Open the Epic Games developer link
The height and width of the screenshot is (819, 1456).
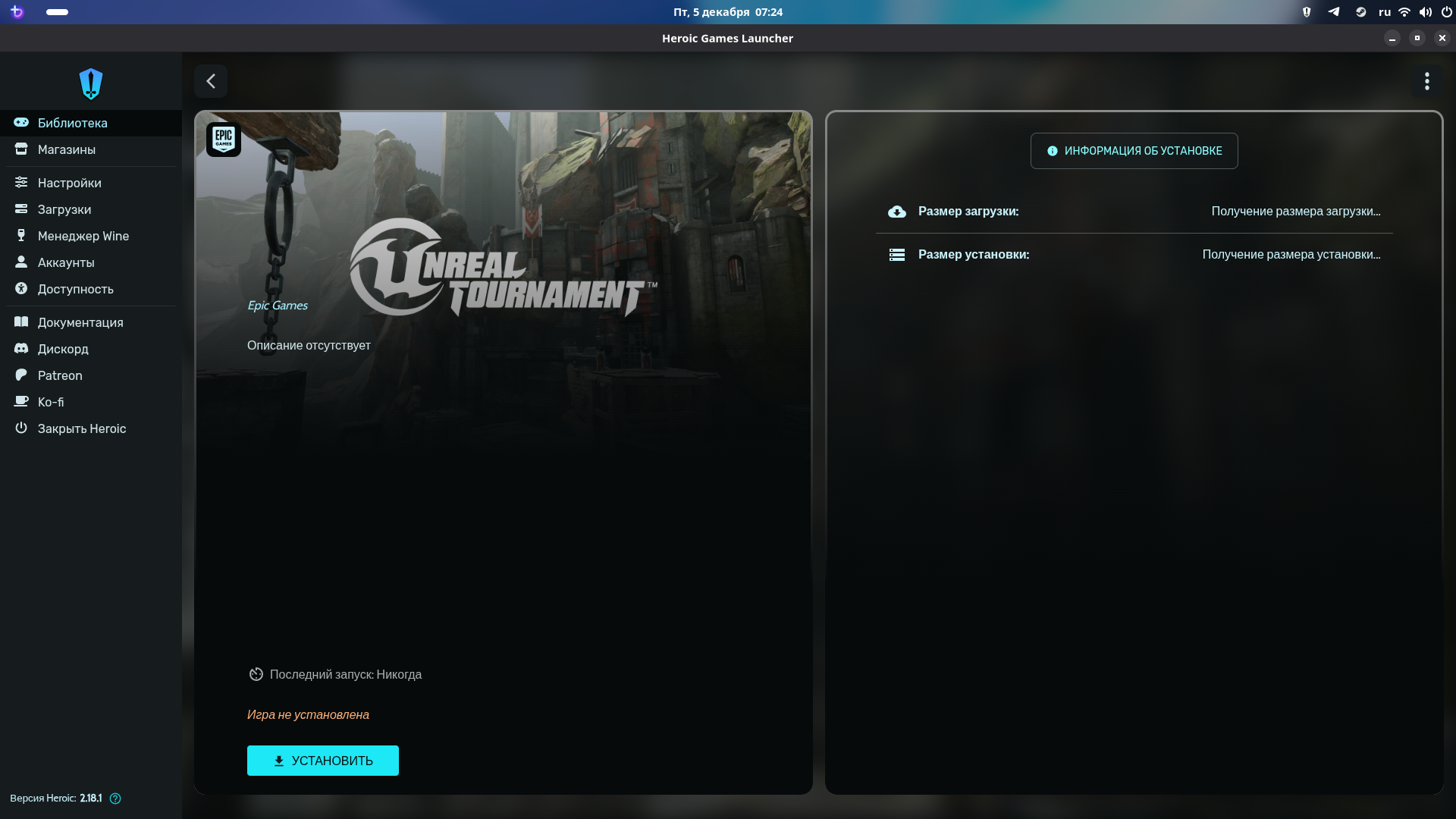[x=278, y=306]
